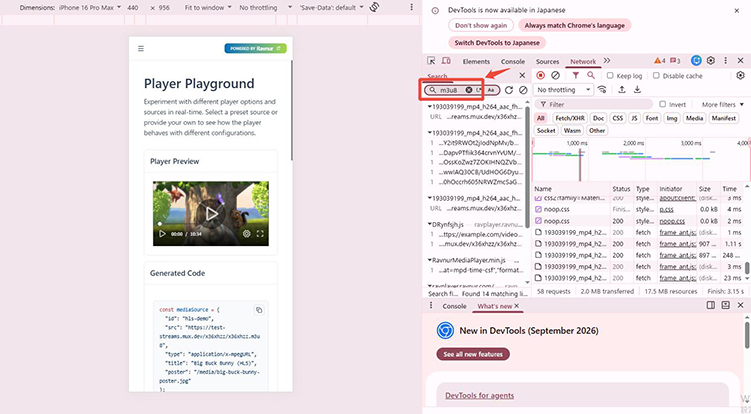The height and width of the screenshot is (414, 751).
Task: Click See all new features button
Action: [473, 354]
